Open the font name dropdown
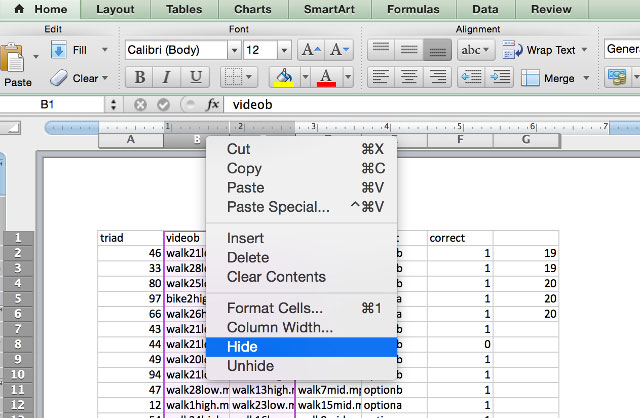This screenshot has height=418, width=640. 234,50
